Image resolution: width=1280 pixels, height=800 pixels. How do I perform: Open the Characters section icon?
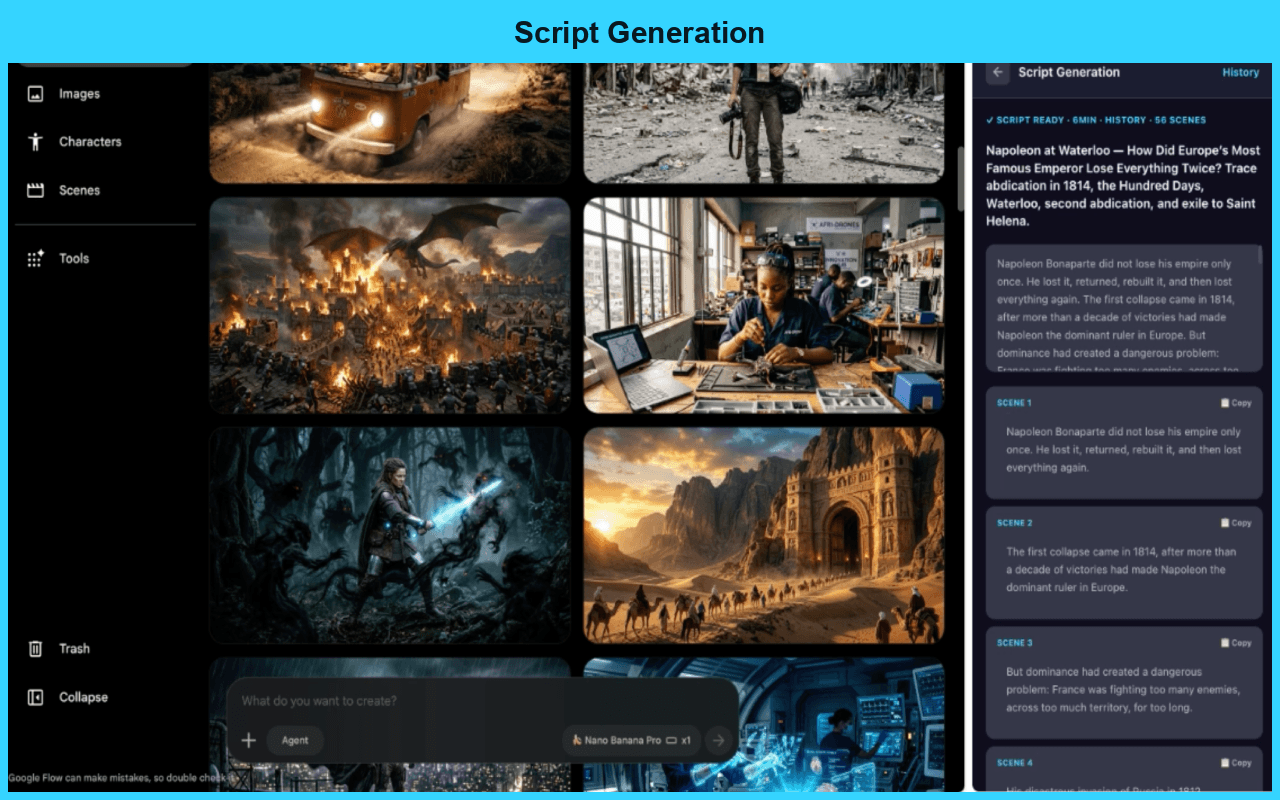click(35, 142)
